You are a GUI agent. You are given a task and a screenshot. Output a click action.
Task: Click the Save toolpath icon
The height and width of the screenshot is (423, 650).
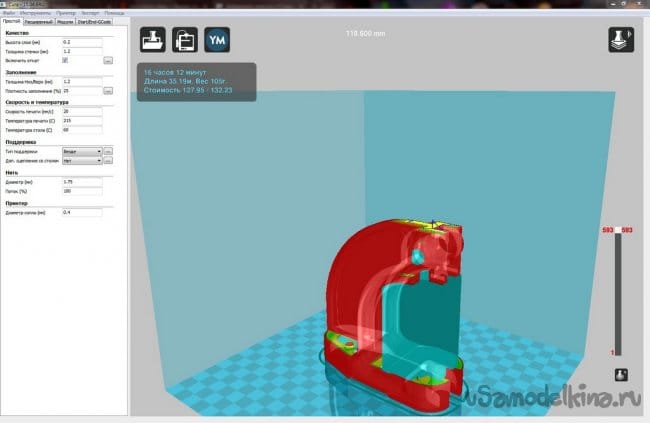point(185,39)
